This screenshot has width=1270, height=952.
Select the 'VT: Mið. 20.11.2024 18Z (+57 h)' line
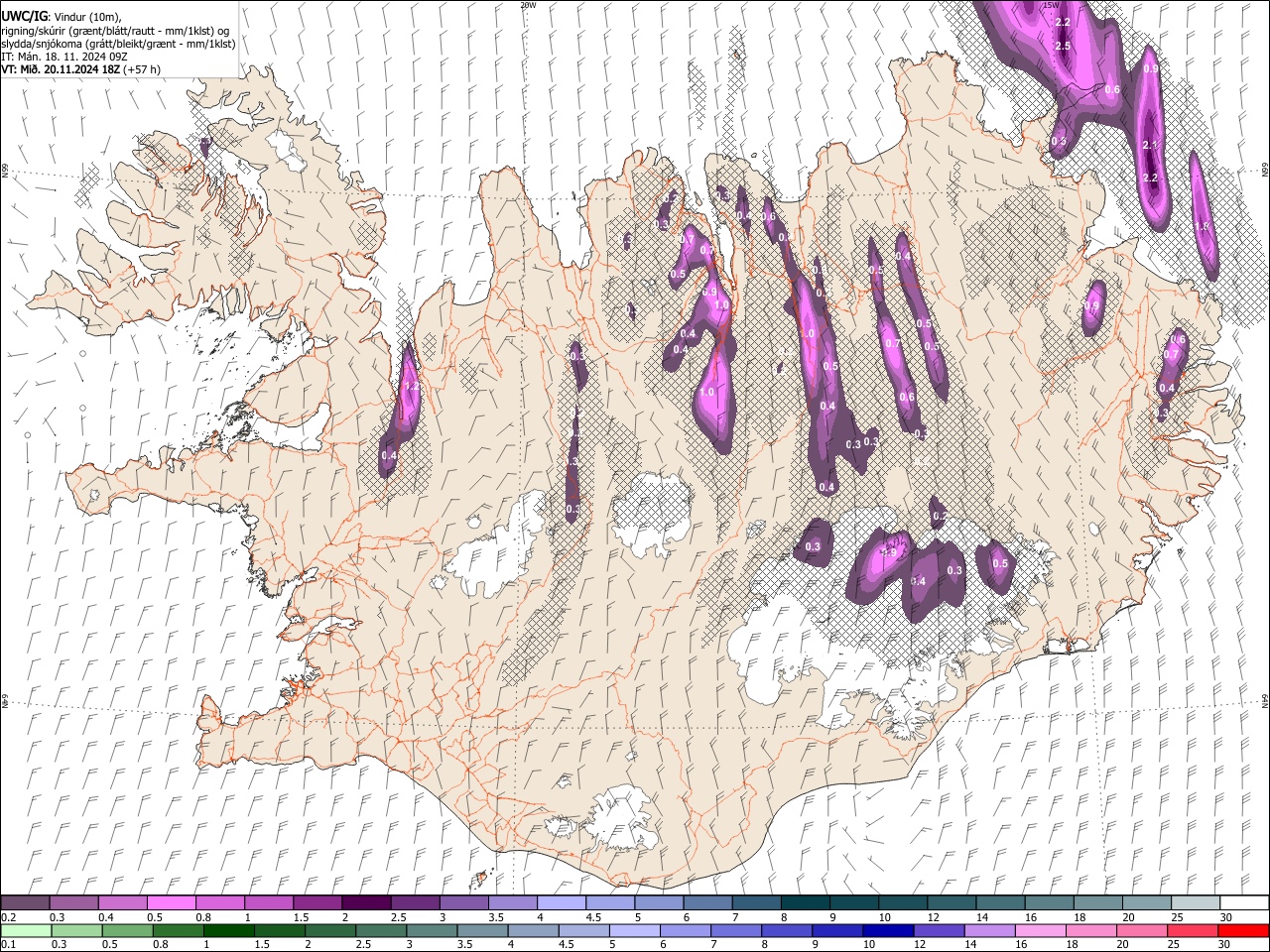click(81, 69)
